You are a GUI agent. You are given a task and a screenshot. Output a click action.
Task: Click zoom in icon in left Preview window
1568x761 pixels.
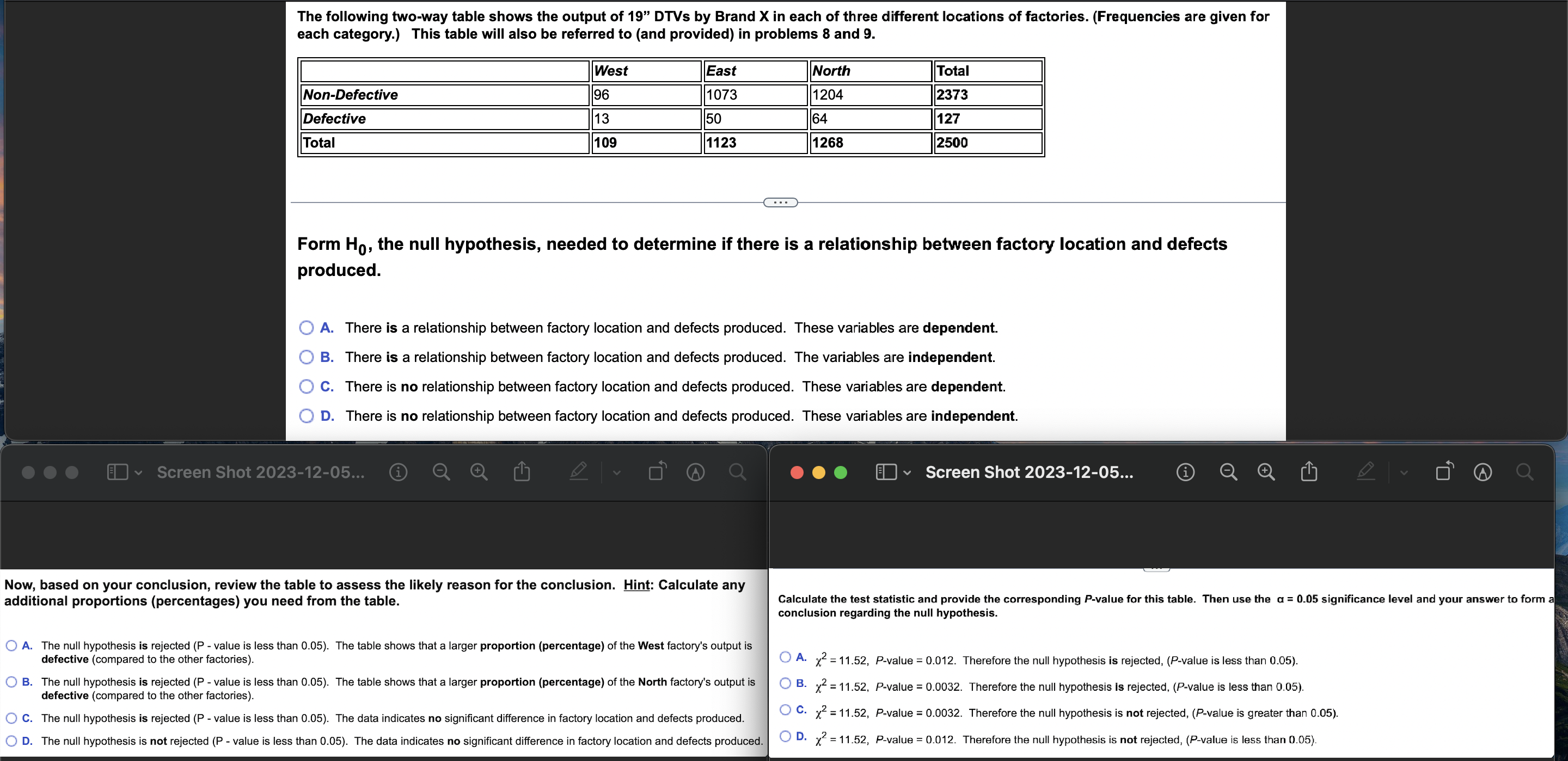click(479, 472)
